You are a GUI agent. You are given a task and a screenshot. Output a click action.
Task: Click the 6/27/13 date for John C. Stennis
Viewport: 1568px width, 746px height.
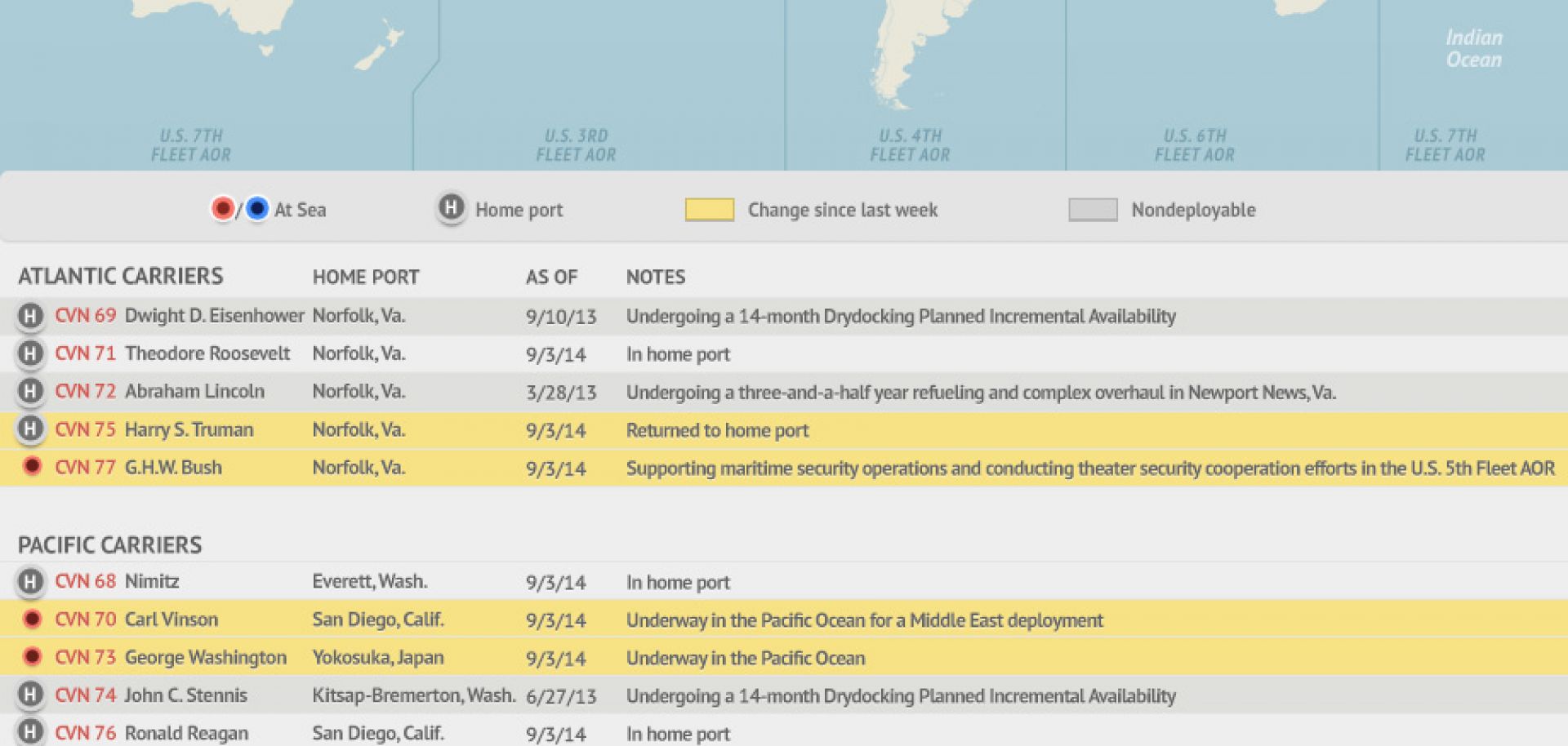[x=561, y=696]
